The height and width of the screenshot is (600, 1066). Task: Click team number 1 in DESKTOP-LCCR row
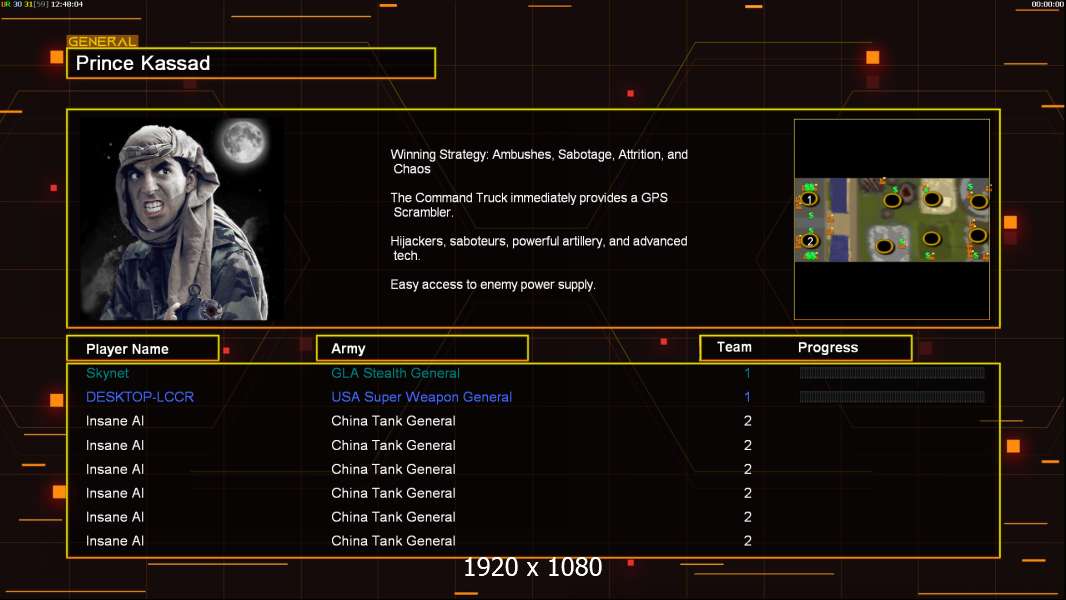(747, 397)
